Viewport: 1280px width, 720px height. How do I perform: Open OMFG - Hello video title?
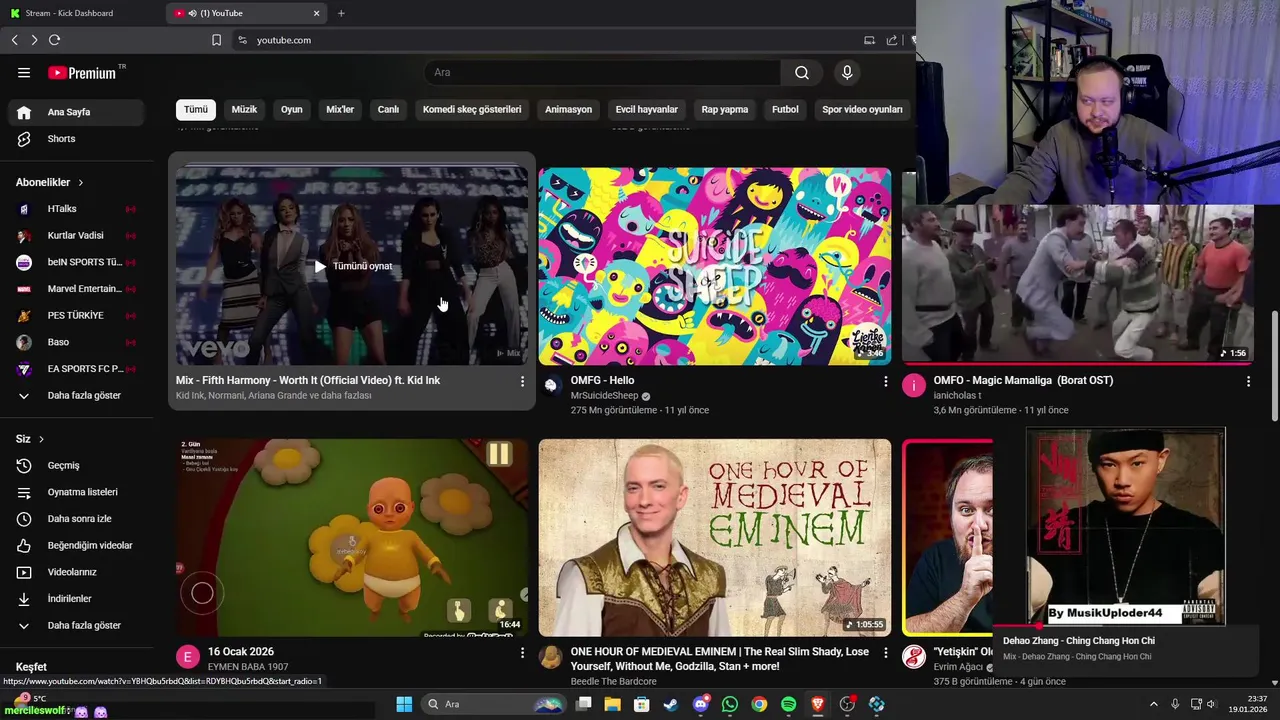pos(602,380)
